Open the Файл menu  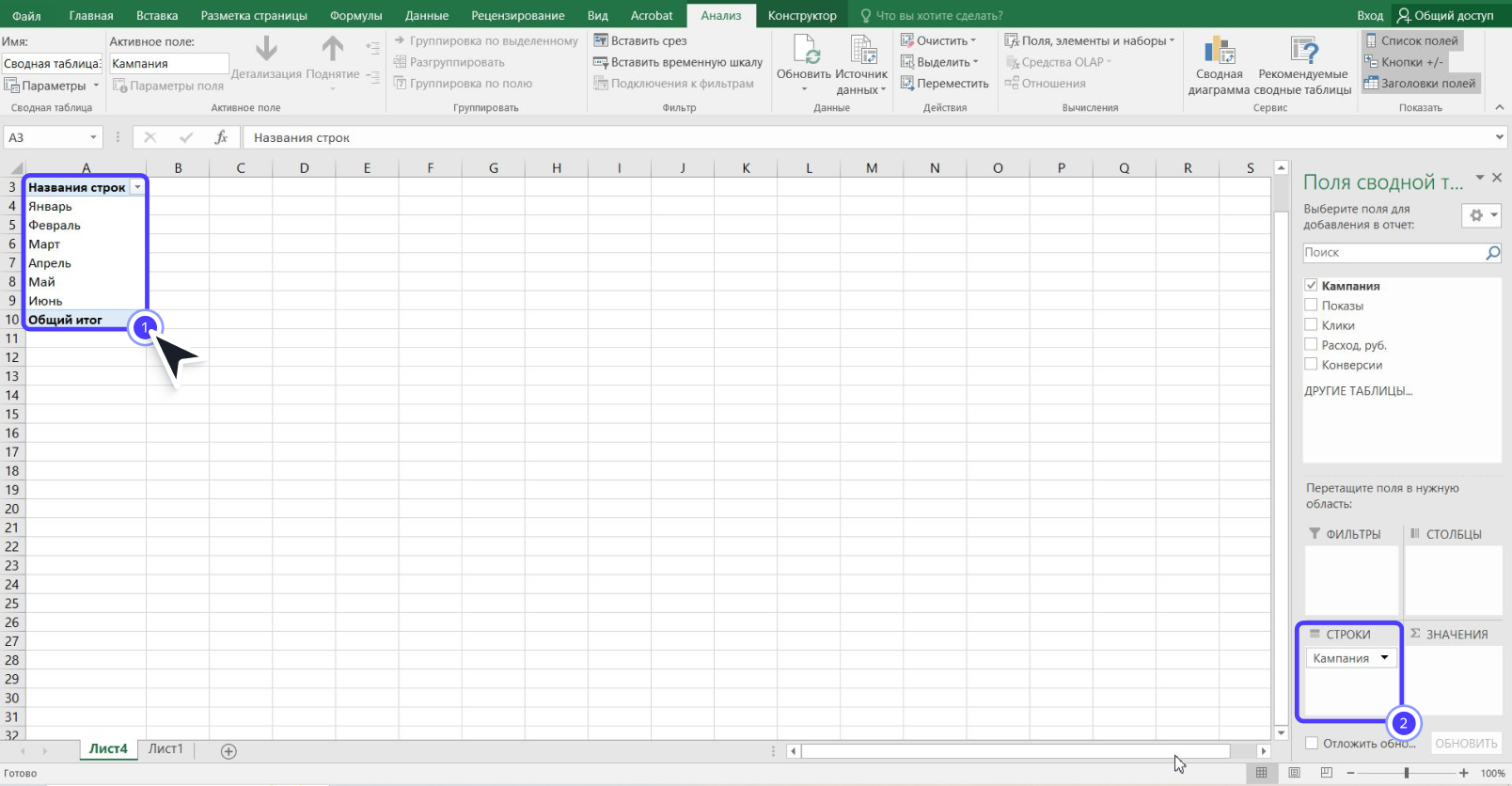(26, 15)
